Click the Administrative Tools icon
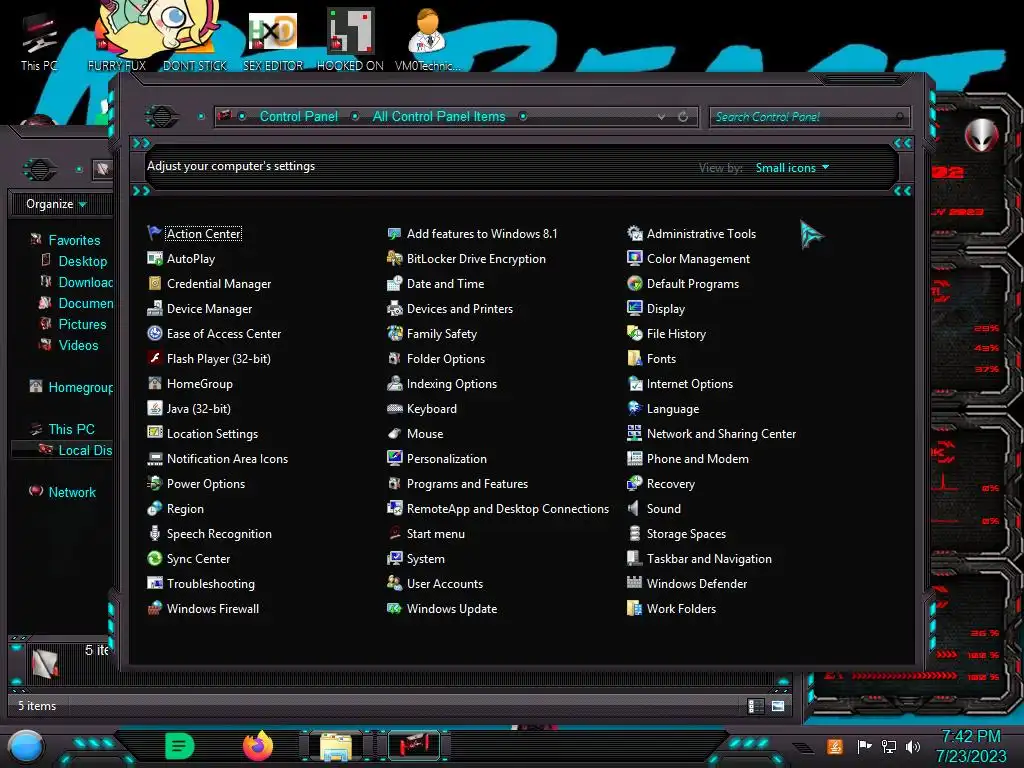1024x768 pixels. tap(634, 233)
